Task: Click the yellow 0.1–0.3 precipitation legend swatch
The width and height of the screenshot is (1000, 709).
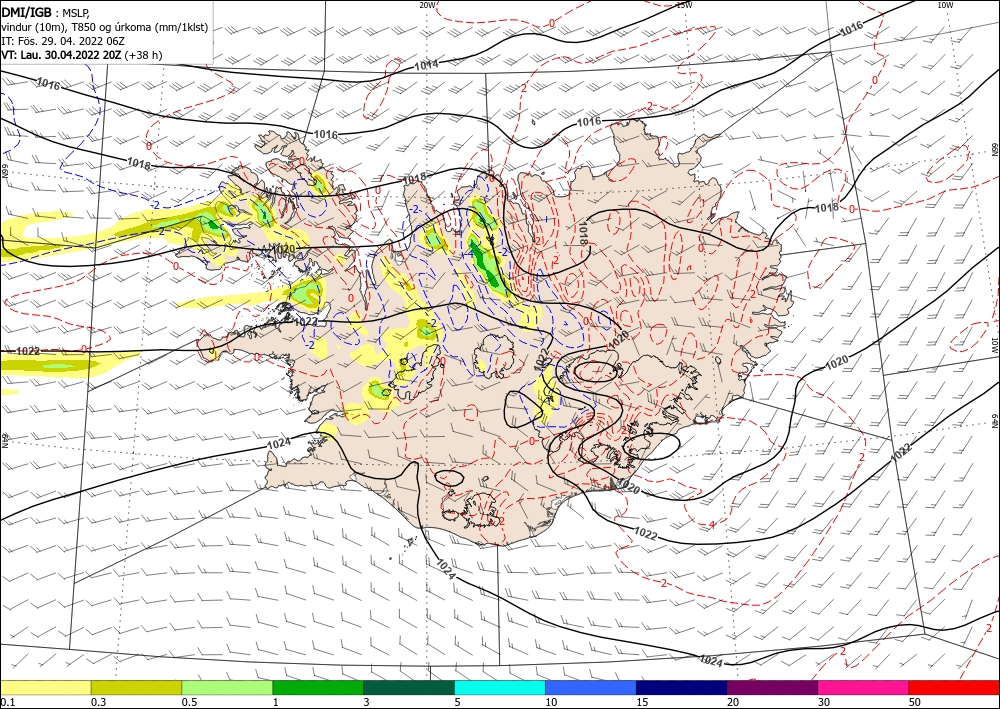Action: point(45,687)
